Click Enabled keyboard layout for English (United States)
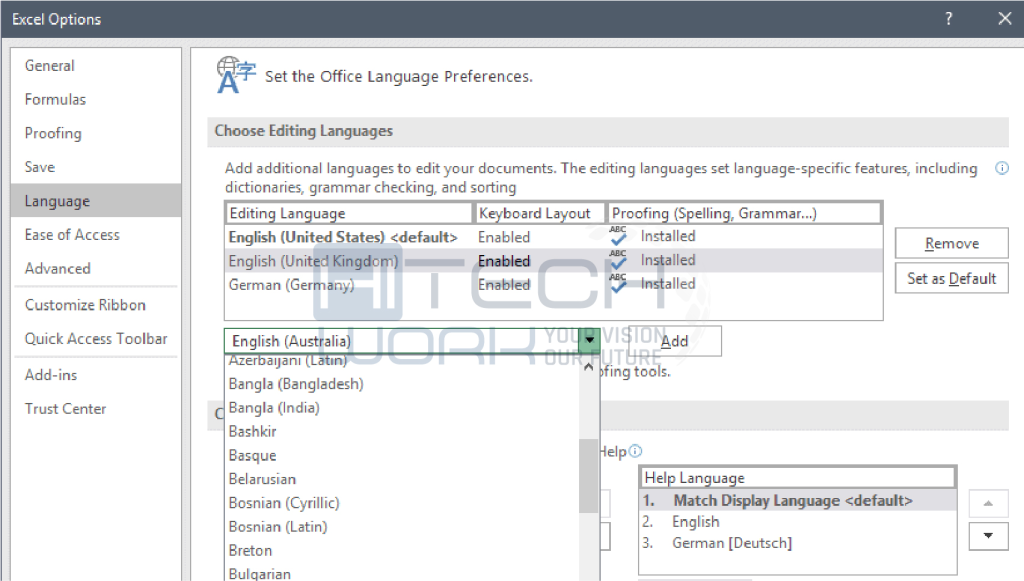 point(504,237)
